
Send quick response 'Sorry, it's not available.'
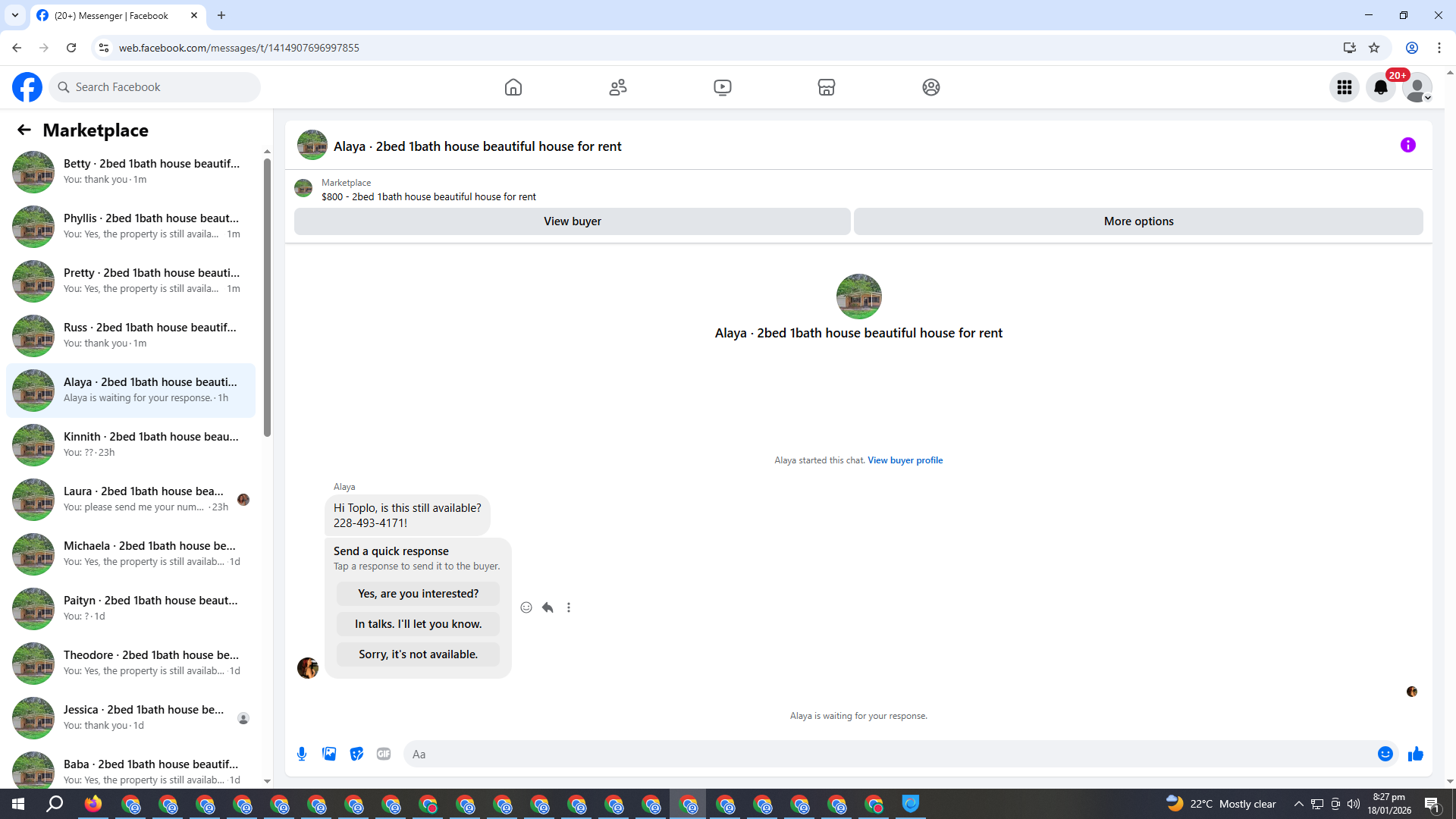click(x=418, y=654)
